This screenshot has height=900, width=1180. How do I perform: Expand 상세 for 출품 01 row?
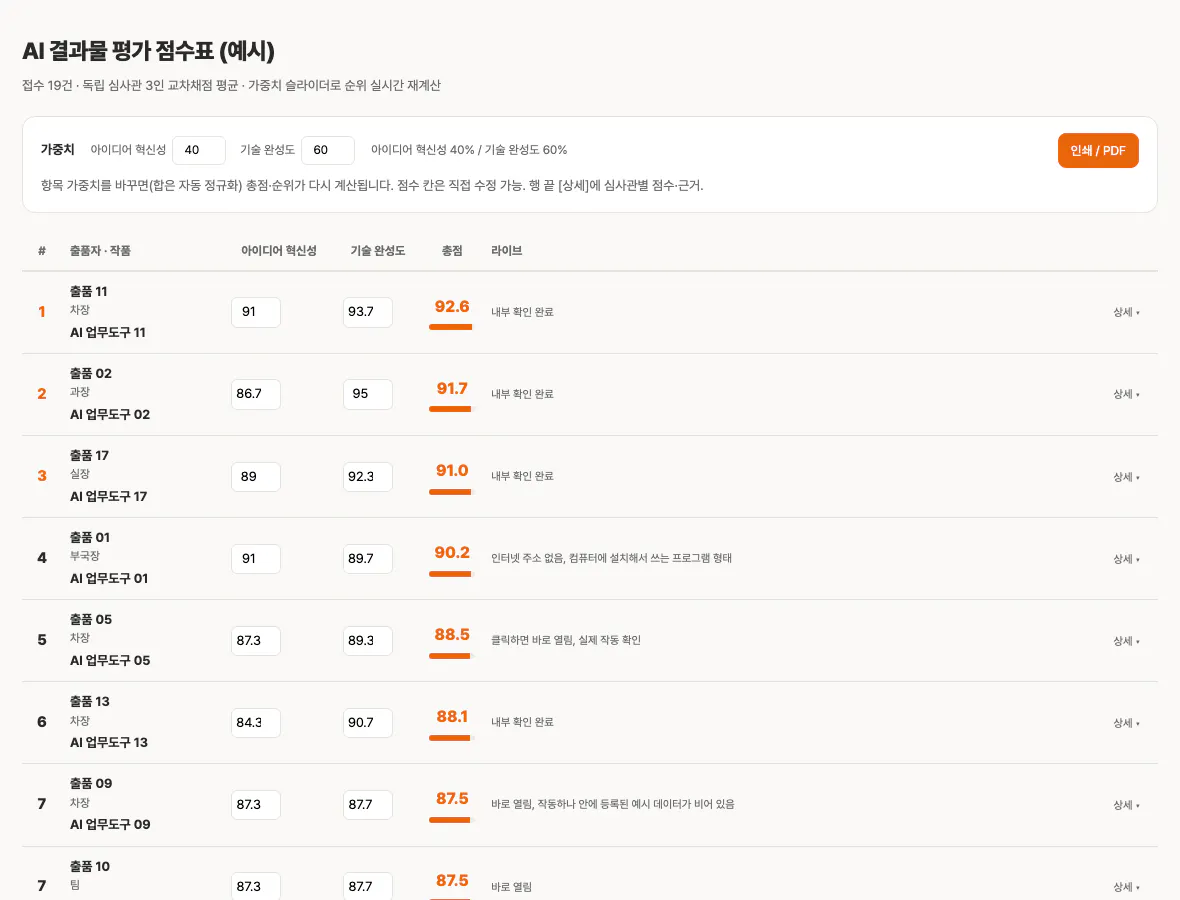click(1127, 559)
